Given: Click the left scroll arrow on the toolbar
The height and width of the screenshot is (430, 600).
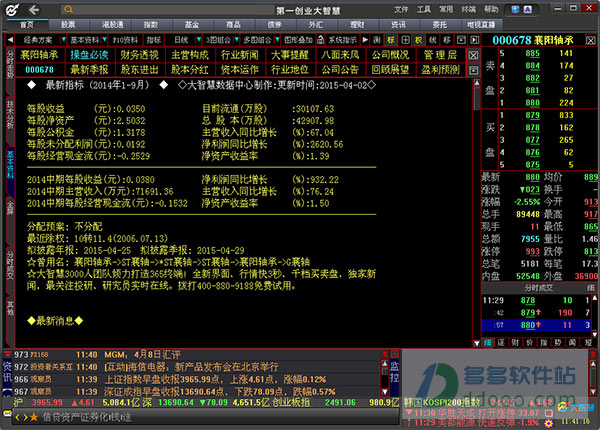Looking at the screenshot, I should [10, 40].
